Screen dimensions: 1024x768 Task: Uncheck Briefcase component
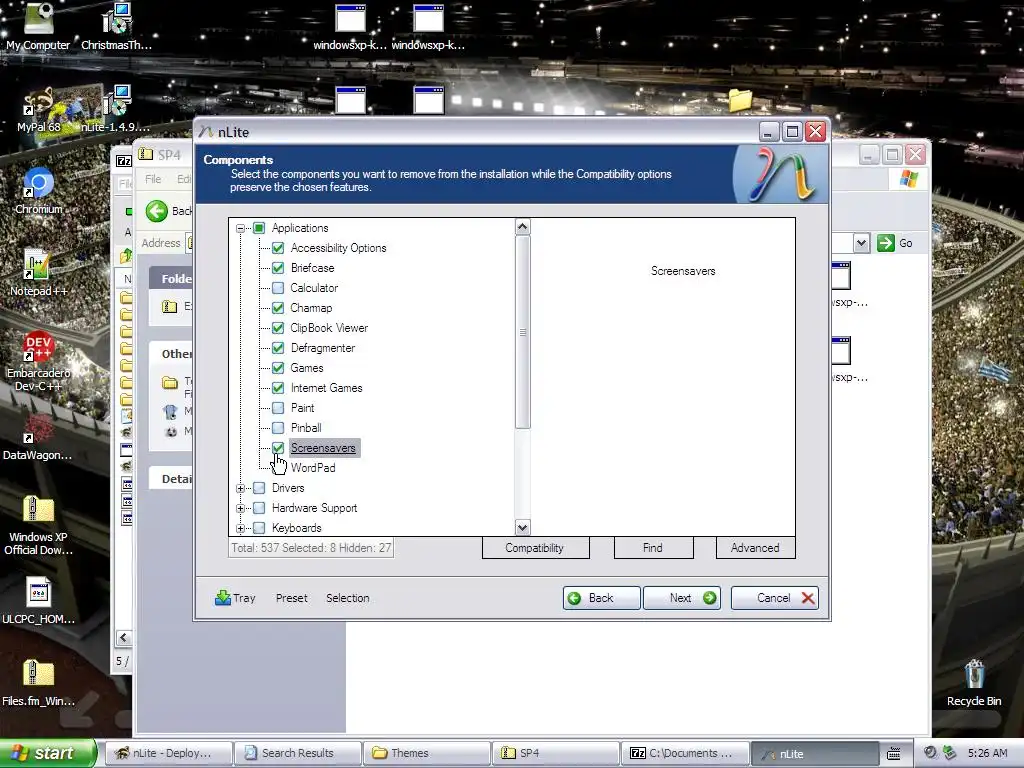click(278, 268)
